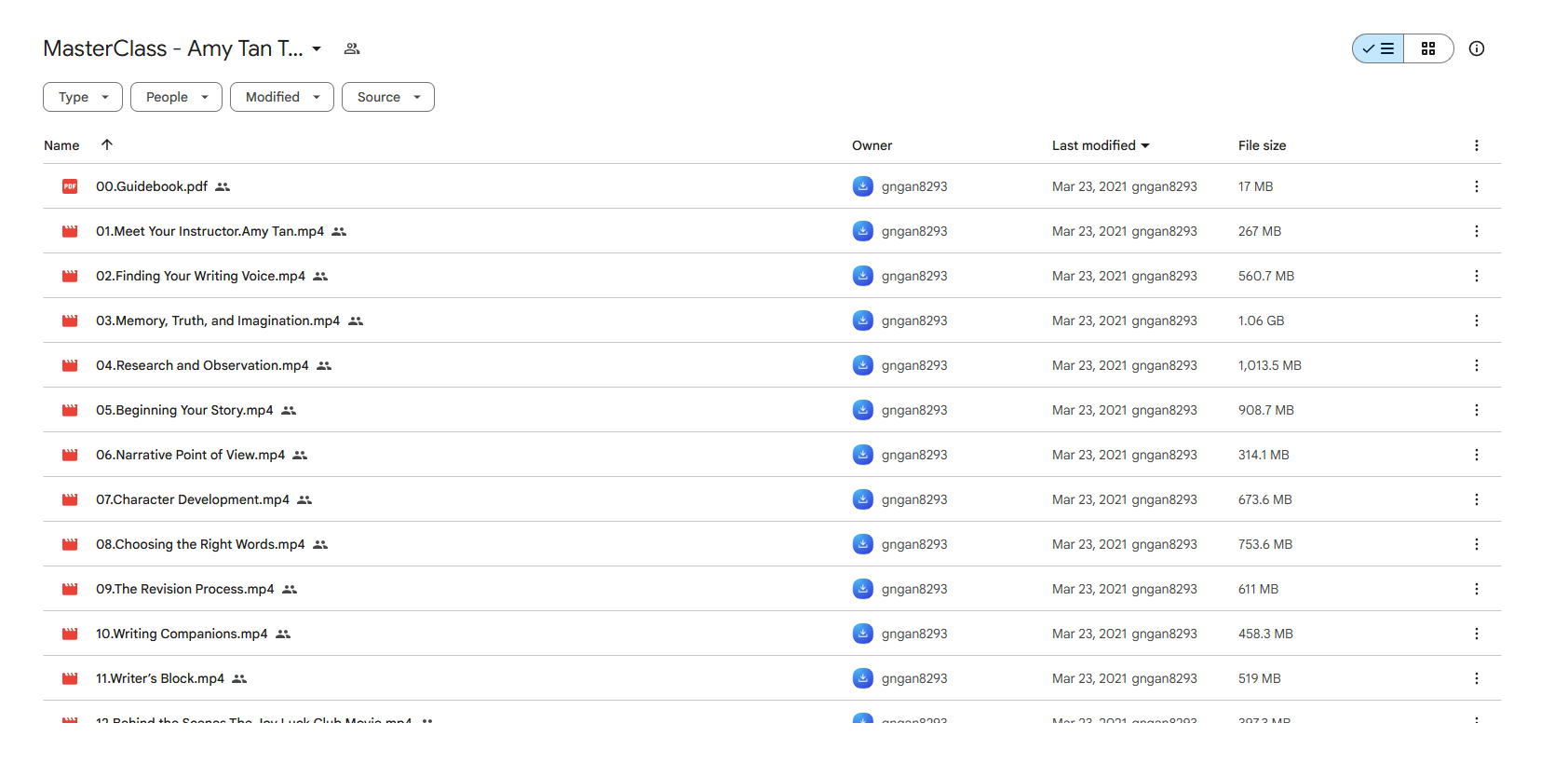Click video icon of 01.Meet Your Instructor

(x=70, y=231)
